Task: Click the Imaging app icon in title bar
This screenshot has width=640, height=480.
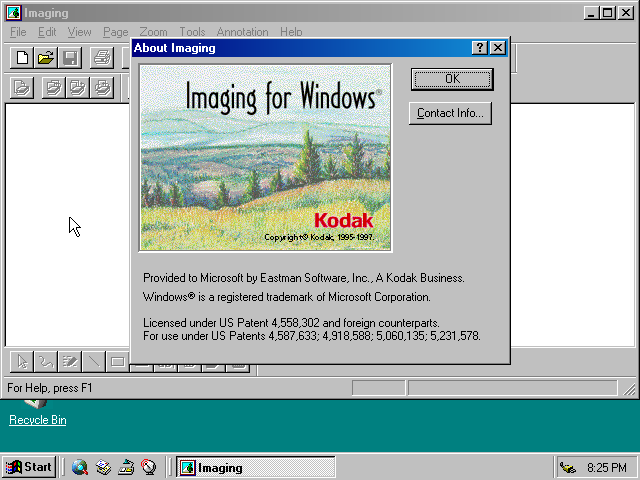Action: click(x=13, y=13)
